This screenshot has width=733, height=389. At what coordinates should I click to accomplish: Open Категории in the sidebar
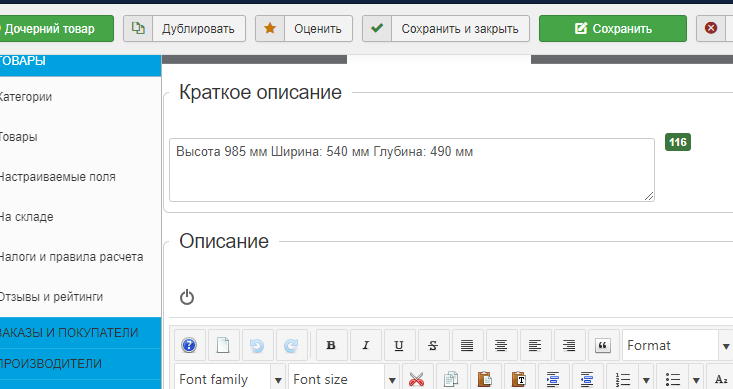coord(25,97)
